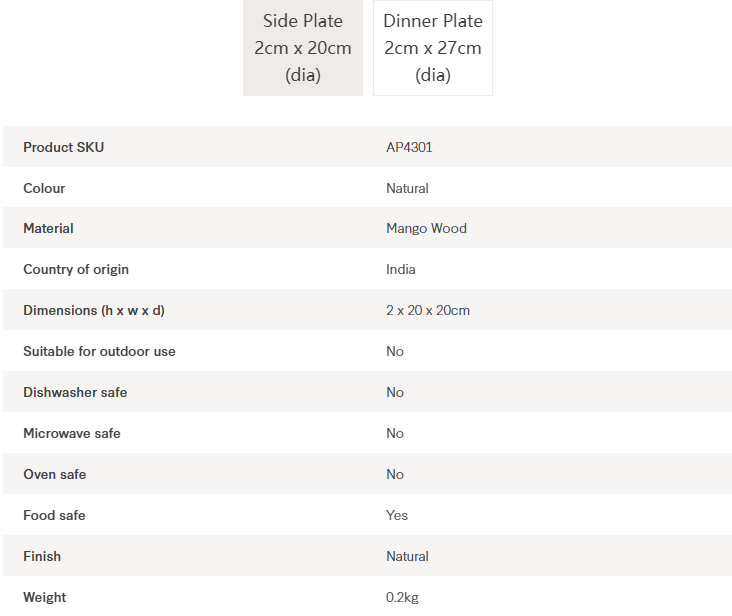Click the Oven safe row label
The width and height of the screenshot is (732, 616).
55,474
